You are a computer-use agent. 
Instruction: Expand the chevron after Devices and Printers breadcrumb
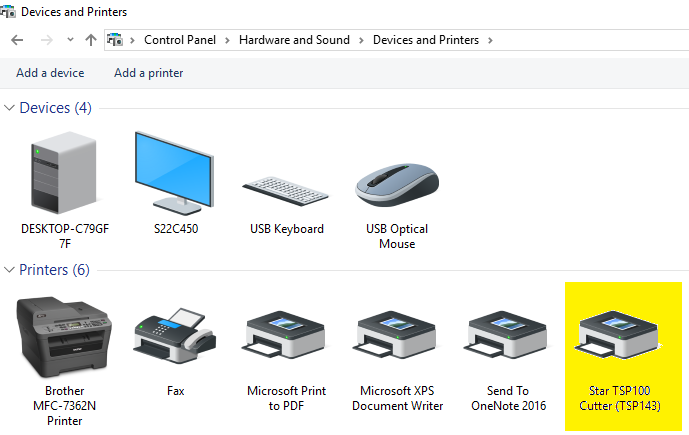(490, 40)
